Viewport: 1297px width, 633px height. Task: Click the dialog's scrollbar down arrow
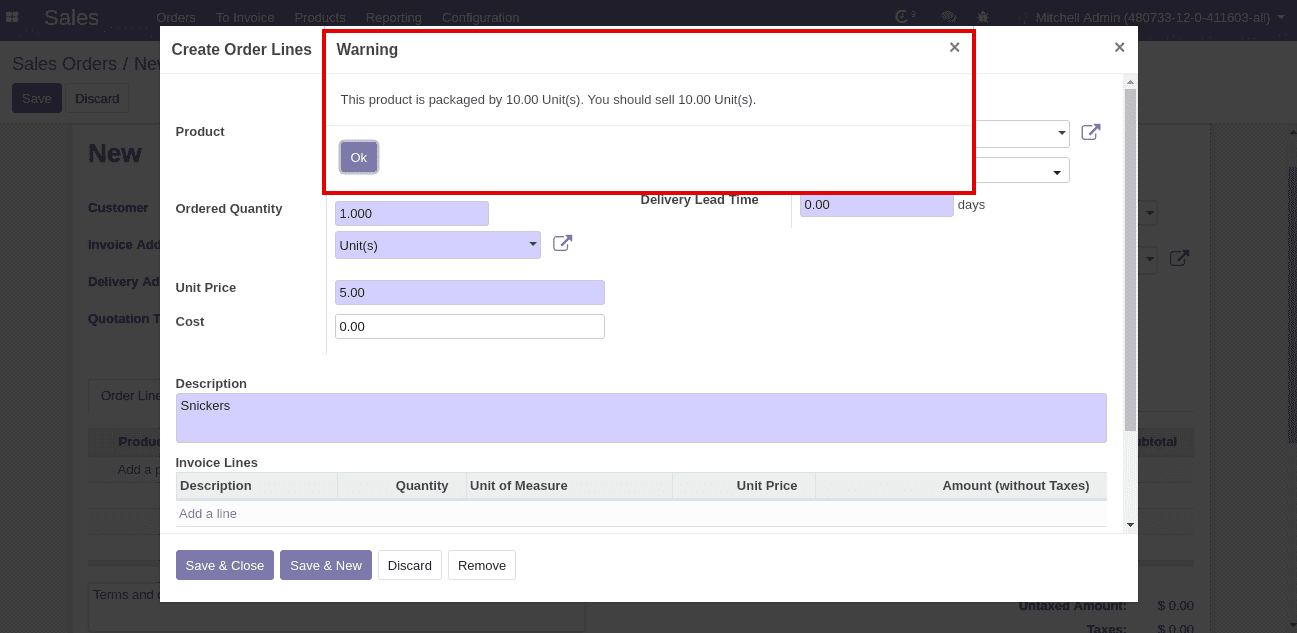1130,524
